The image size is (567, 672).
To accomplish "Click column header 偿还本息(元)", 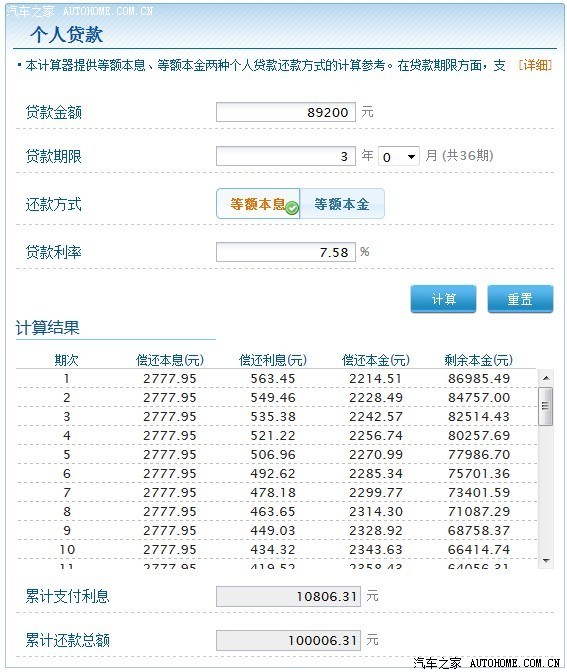I will pos(170,360).
